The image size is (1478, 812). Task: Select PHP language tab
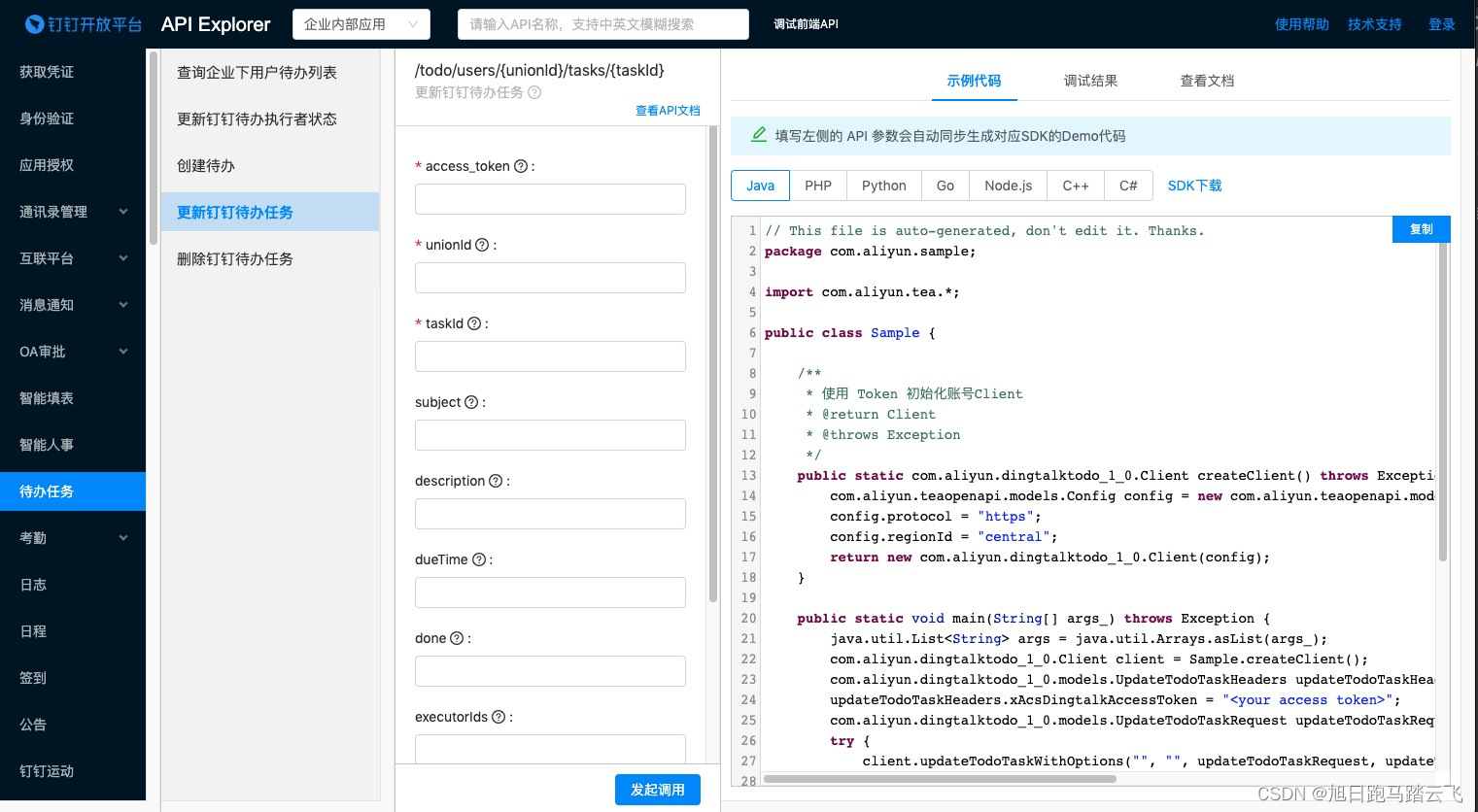click(818, 186)
